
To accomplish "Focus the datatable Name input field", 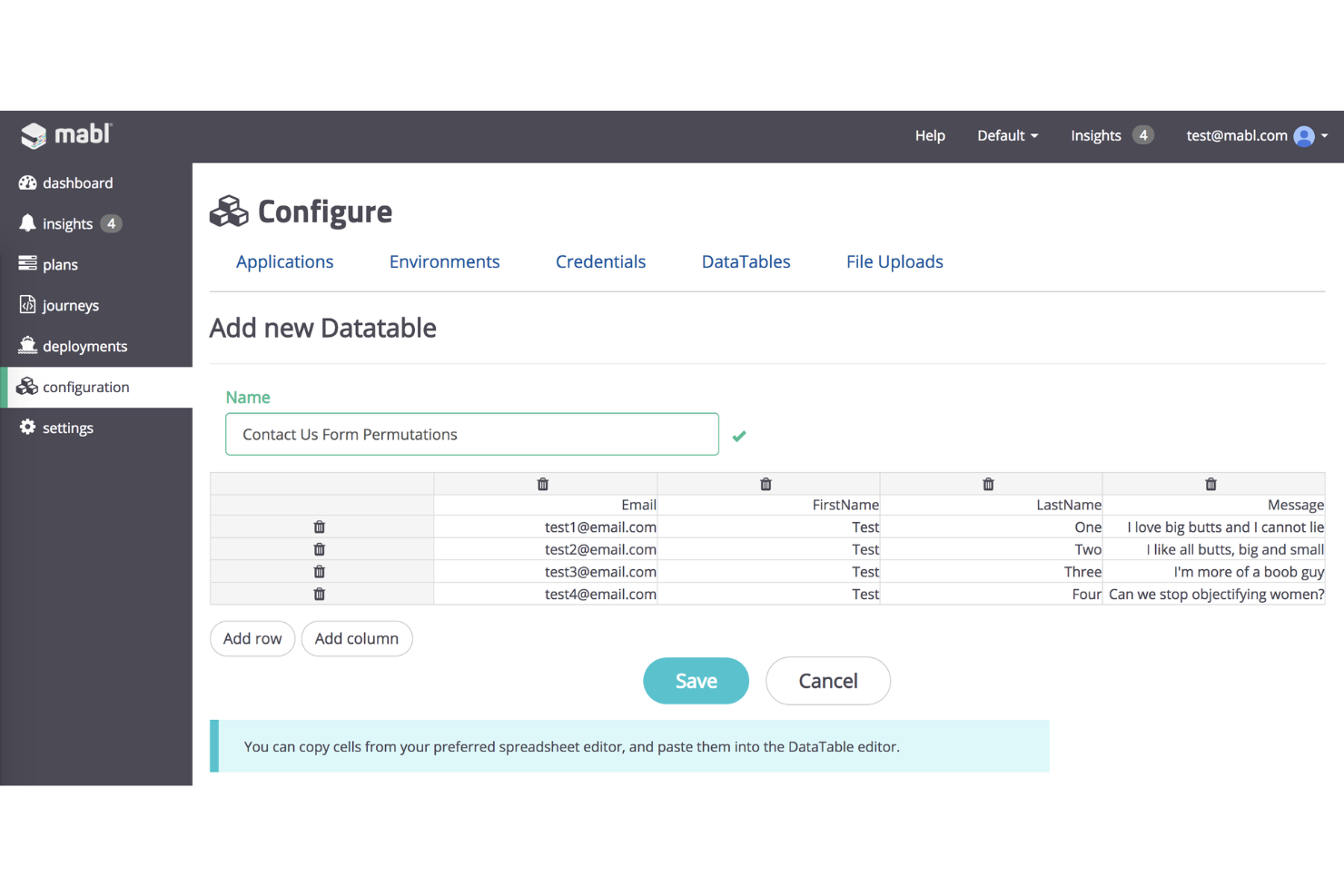I will [x=471, y=434].
